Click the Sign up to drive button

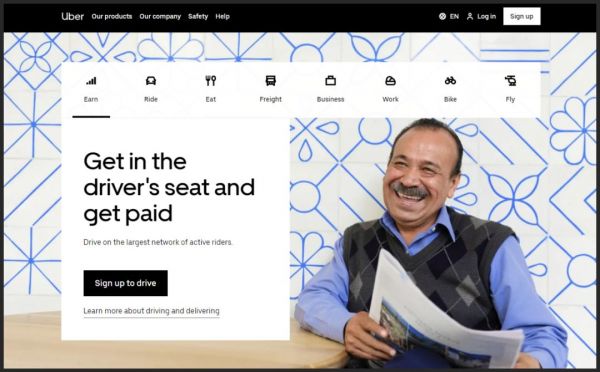coord(126,283)
